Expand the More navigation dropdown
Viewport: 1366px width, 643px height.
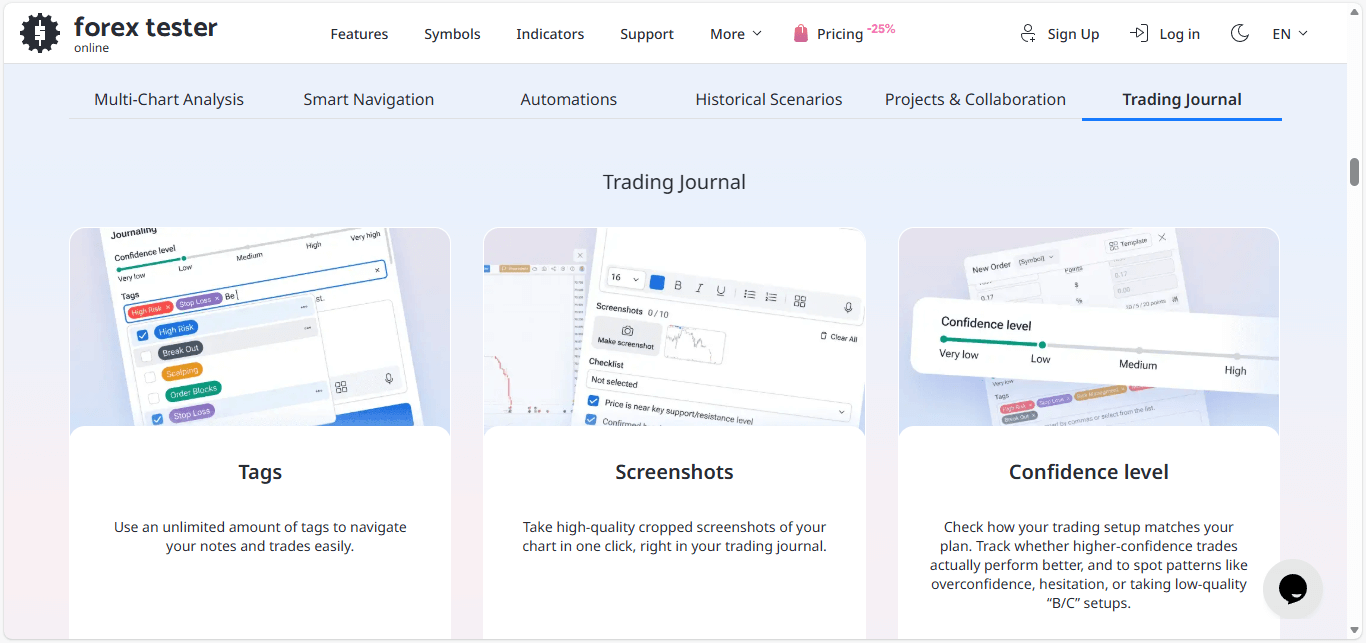[x=735, y=34]
